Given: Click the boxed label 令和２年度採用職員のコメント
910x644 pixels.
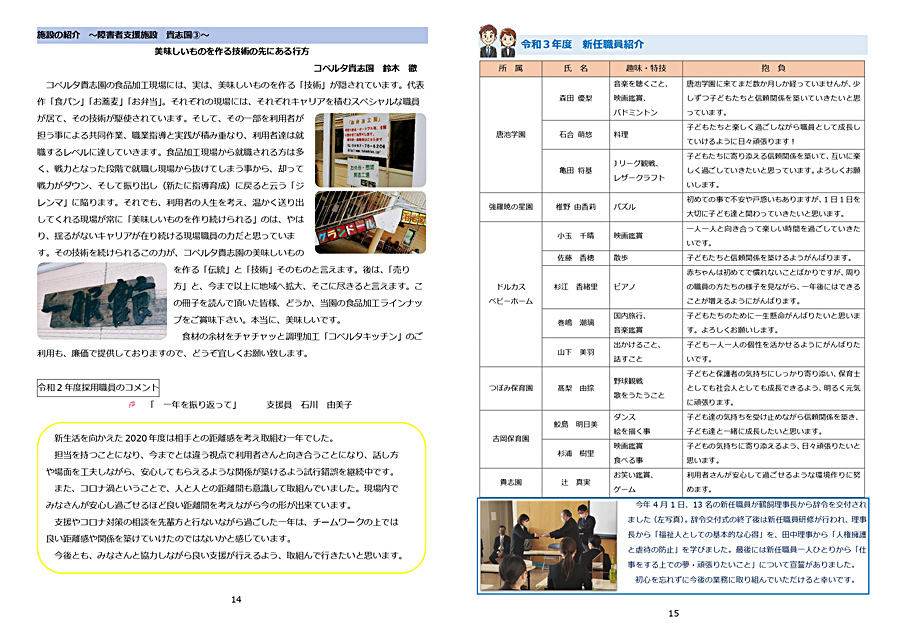Looking at the screenshot, I should coord(98,388).
